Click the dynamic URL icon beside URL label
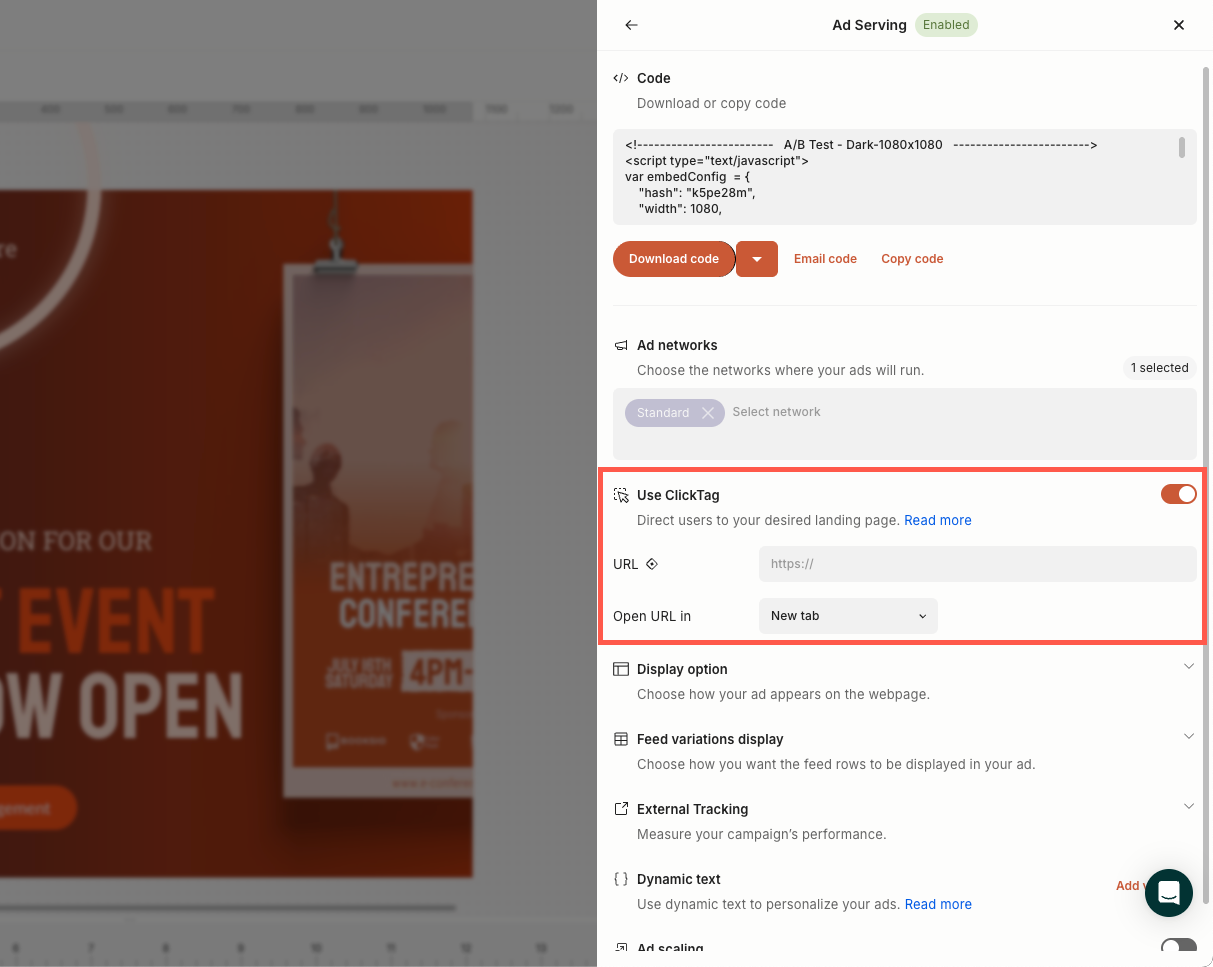The height and width of the screenshot is (967, 1213). [x=652, y=564]
